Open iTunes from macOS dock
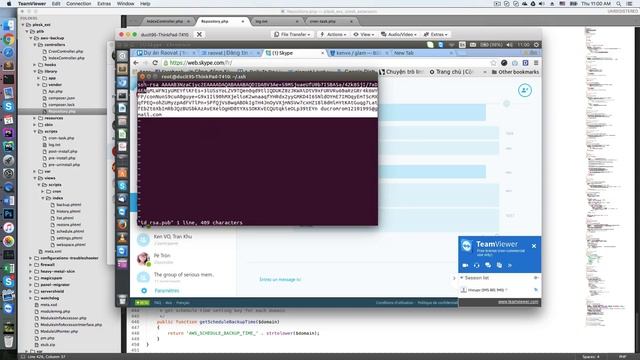 pyautogui.click(x=9, y=227)
